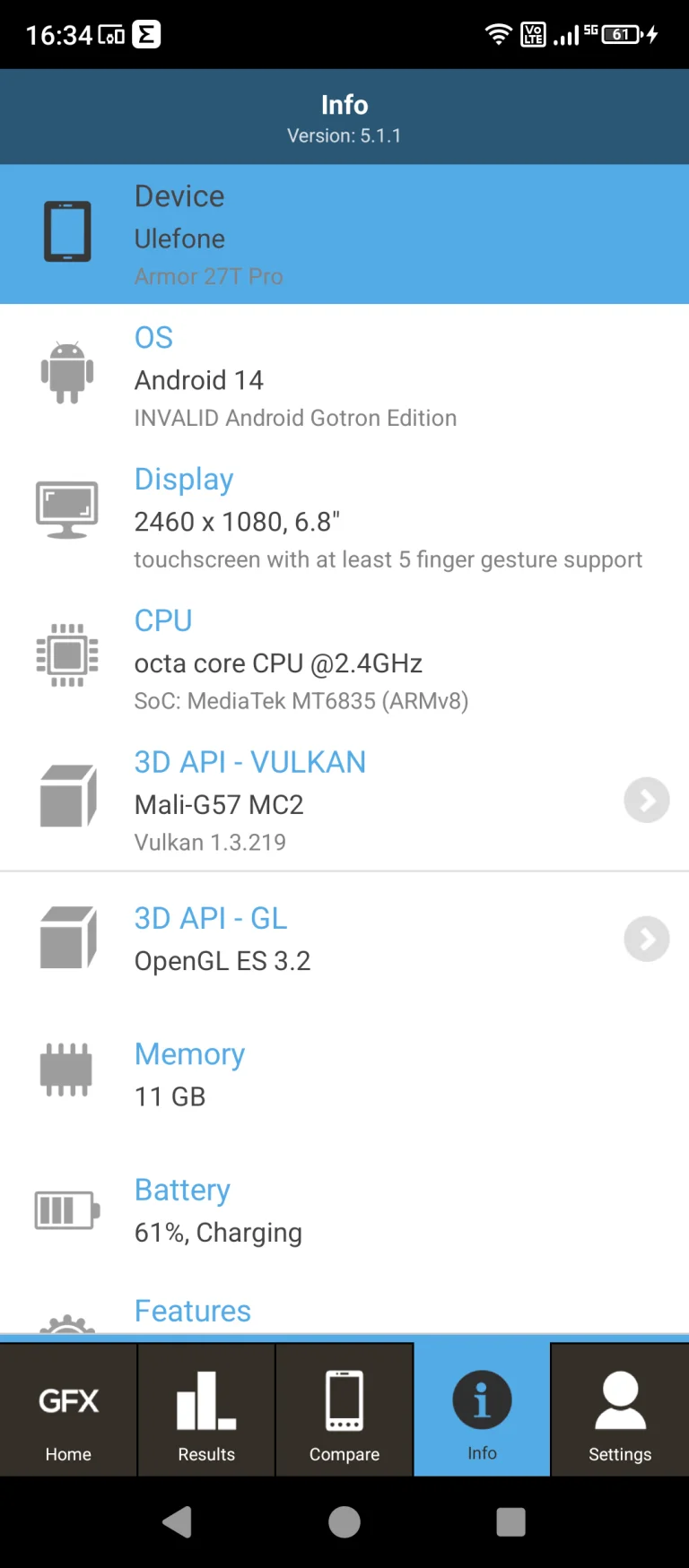Tap the Android back navigation button
Screen dimensions: 689x1568
click(x=177, y=1521)
